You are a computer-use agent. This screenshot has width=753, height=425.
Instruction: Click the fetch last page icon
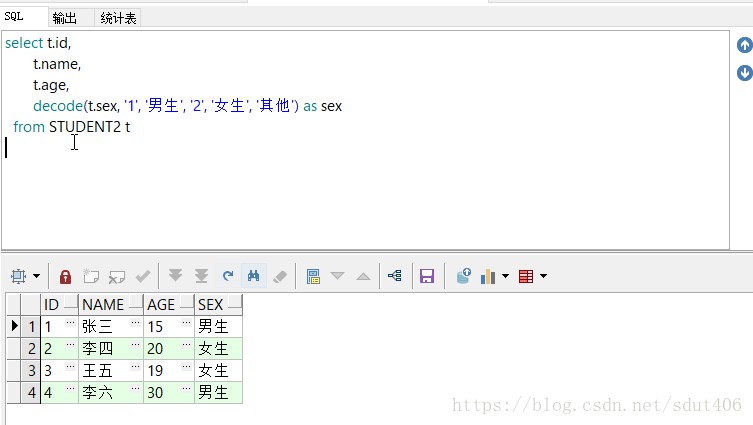(201, 276)
